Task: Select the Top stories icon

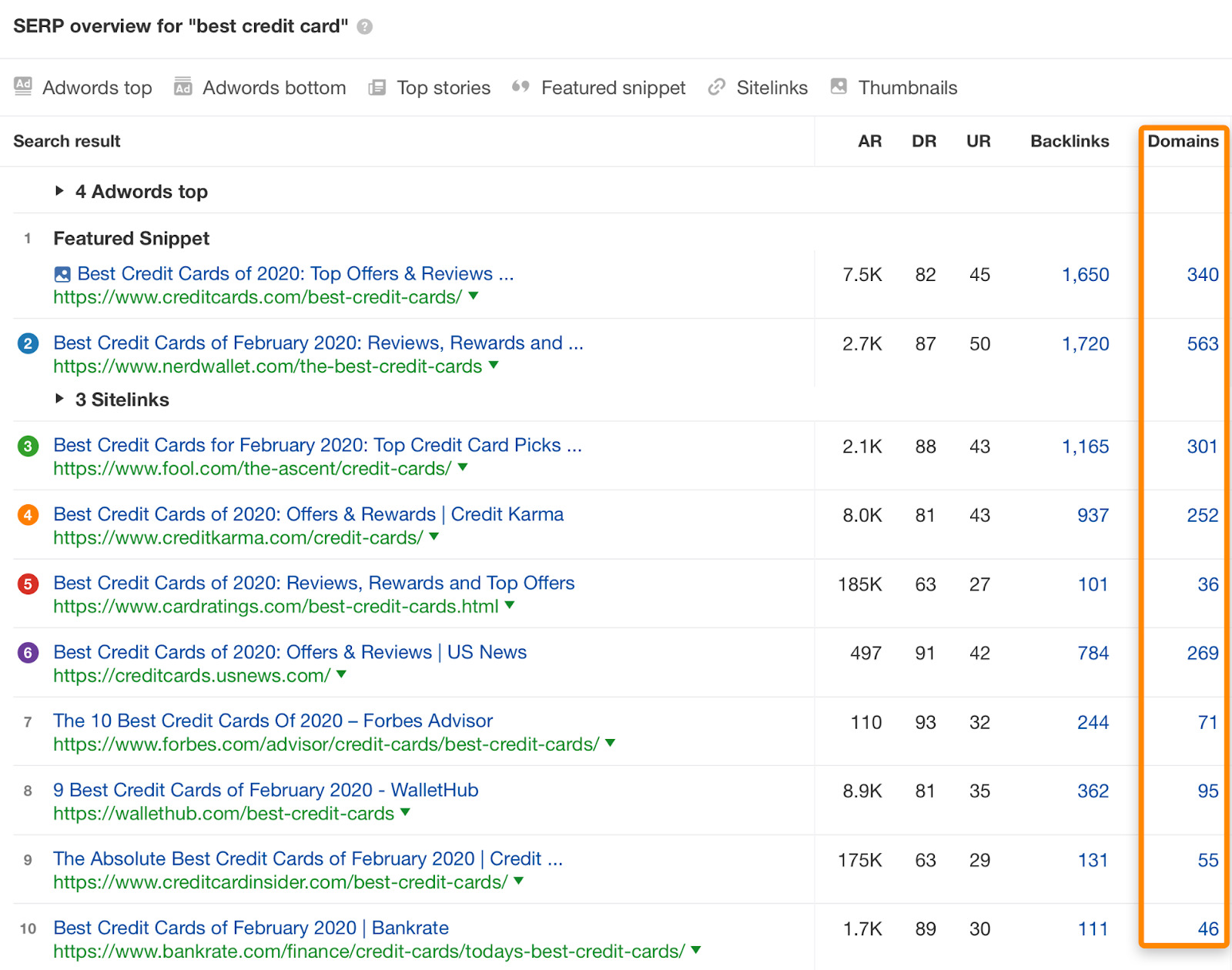Action: [377, 87]
